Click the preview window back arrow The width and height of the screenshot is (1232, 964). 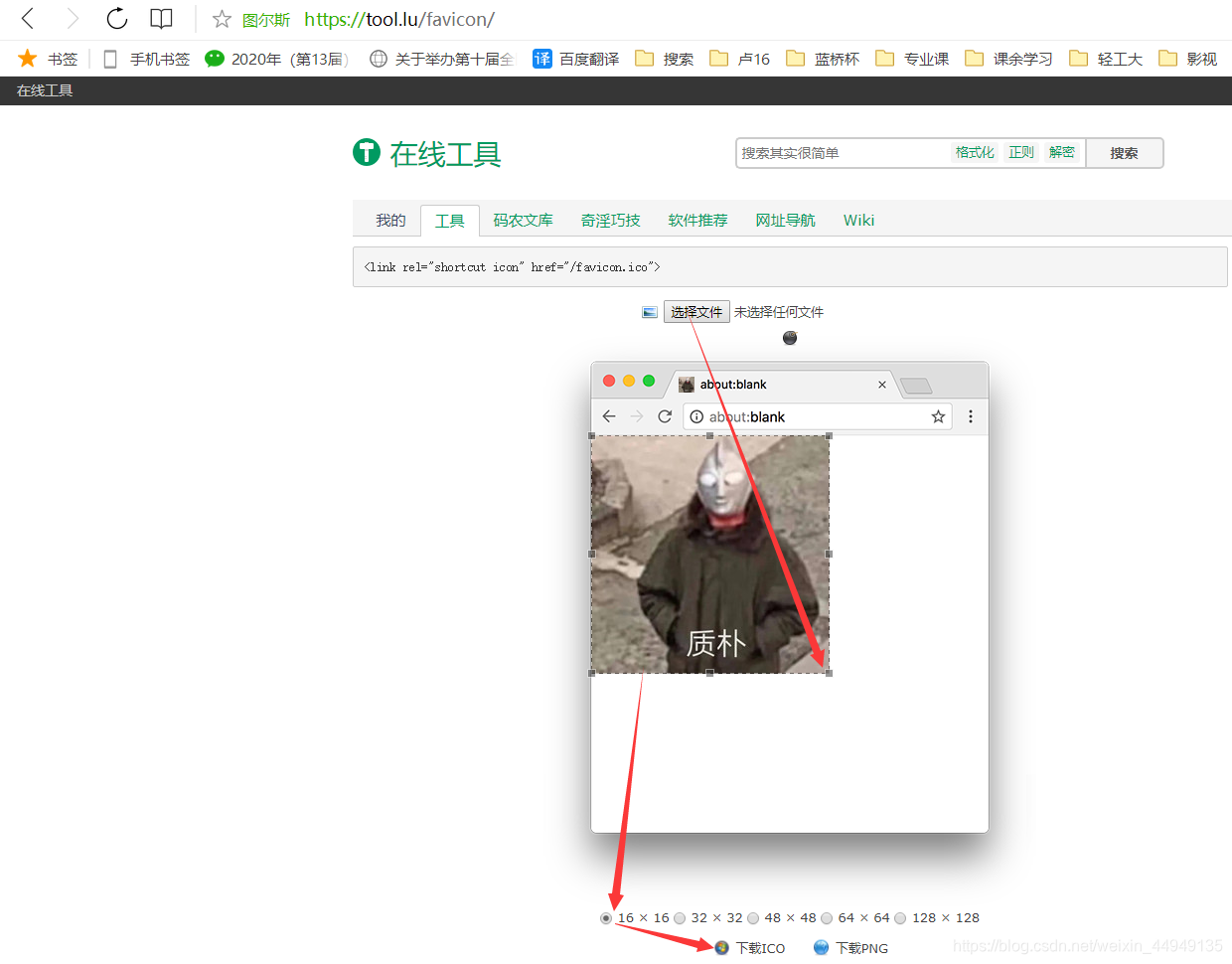pyautogui.click(x=609, y=416)
